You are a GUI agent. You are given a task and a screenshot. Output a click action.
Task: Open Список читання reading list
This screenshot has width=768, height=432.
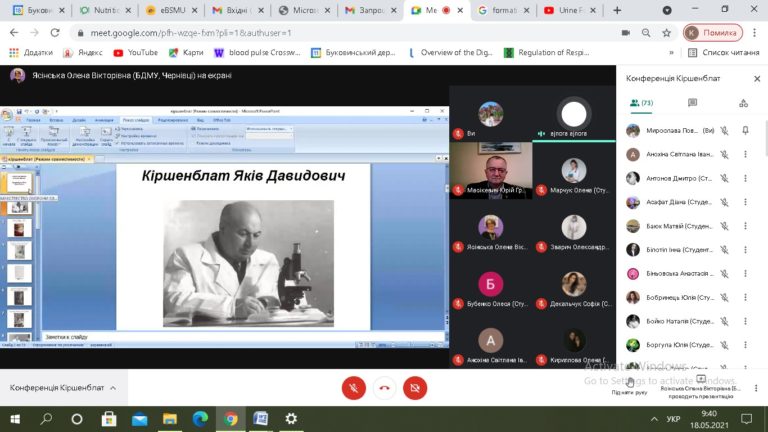[724, 52]
